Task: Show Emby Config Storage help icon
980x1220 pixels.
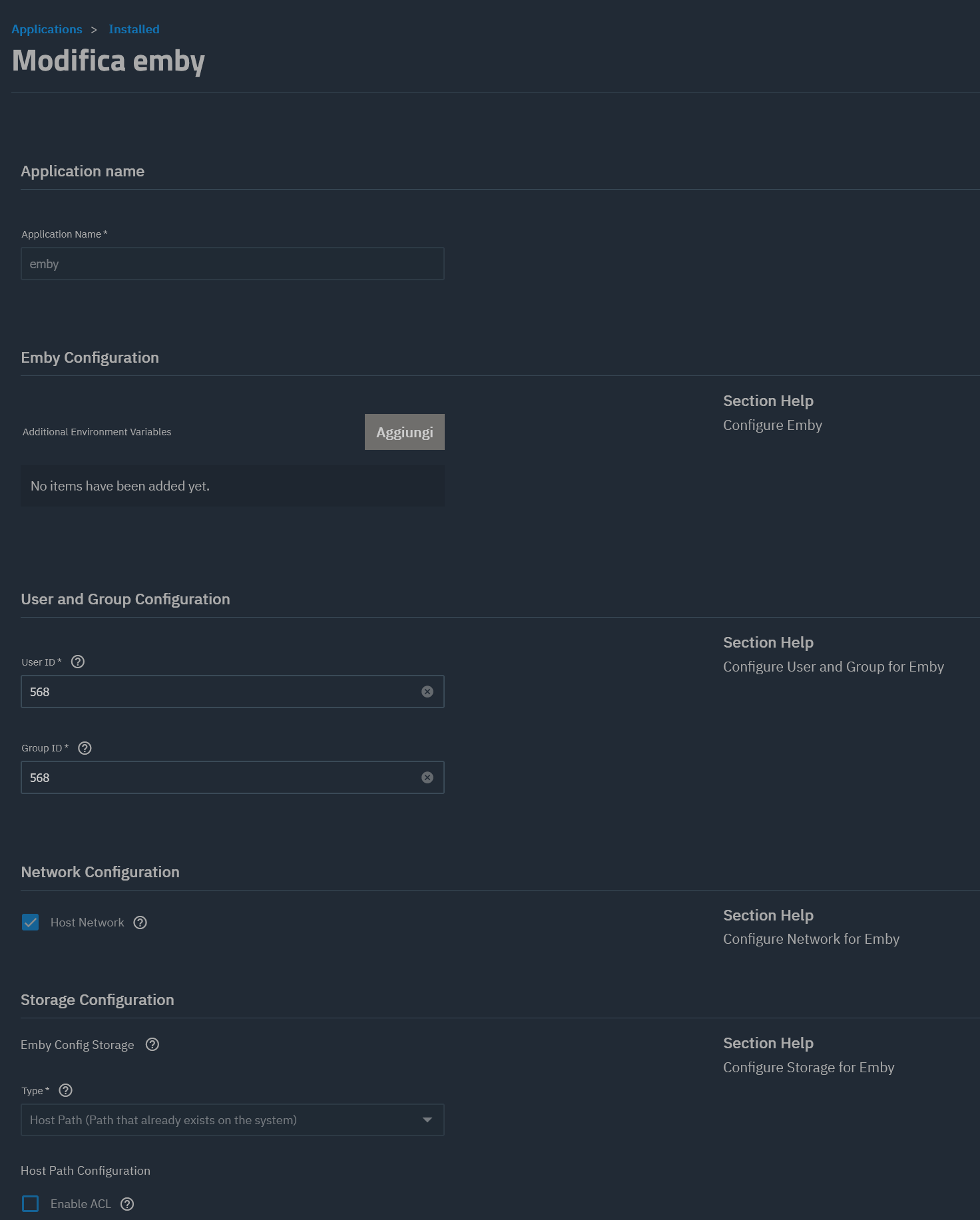Action: pos(152,1045)
